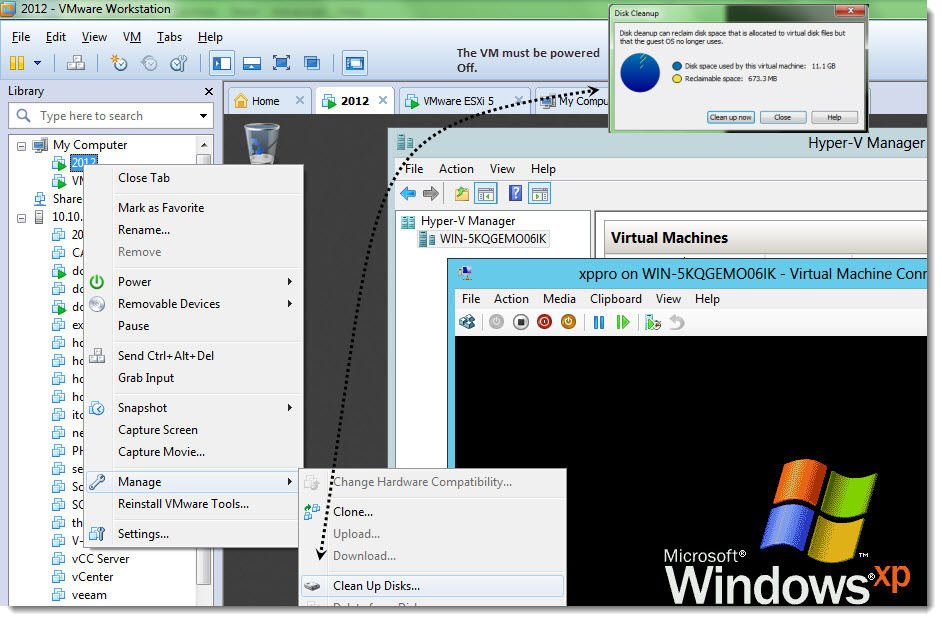Click Turn Off stop icon in xppro toolbar
Screen dimensions: 942x621
[521, 323]
